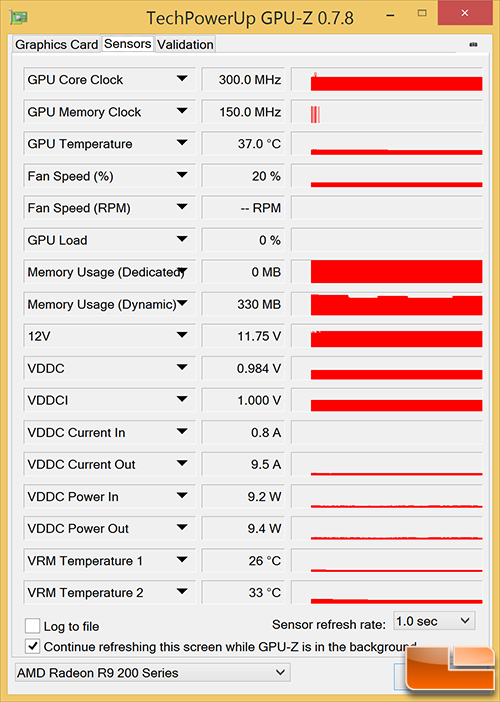
Task: Open GPU Core Clock sensor dropdown arrow
Action: click(182, 78)
